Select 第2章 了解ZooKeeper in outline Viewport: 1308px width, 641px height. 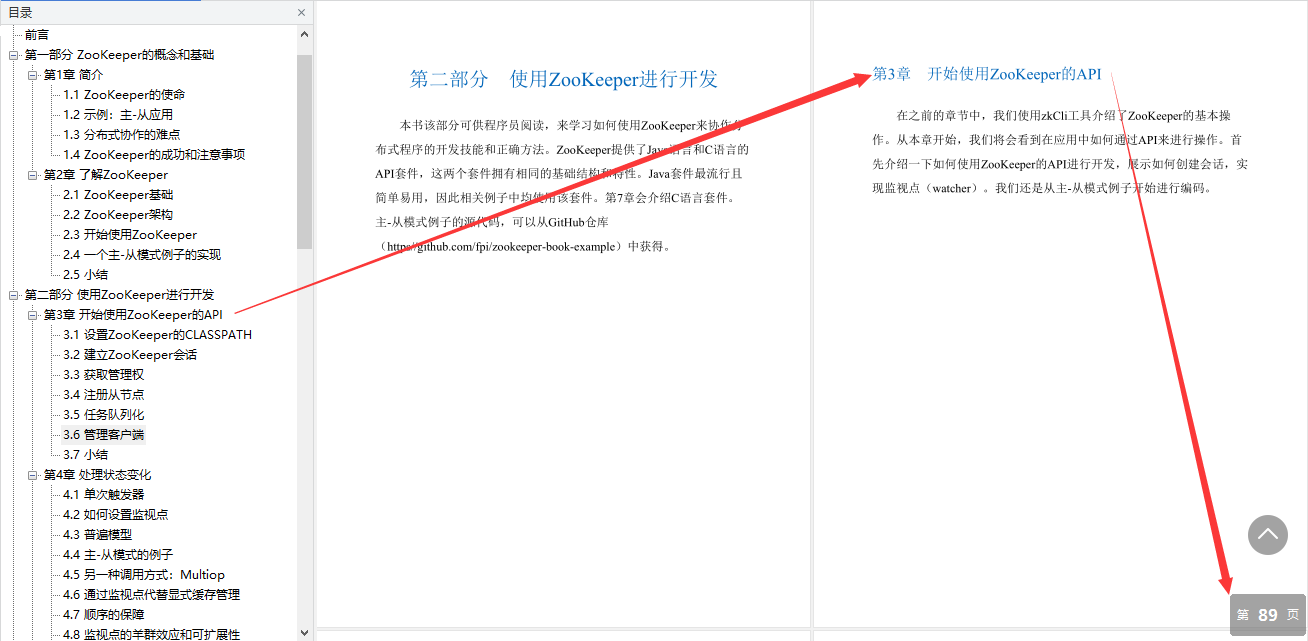(106, 175)
